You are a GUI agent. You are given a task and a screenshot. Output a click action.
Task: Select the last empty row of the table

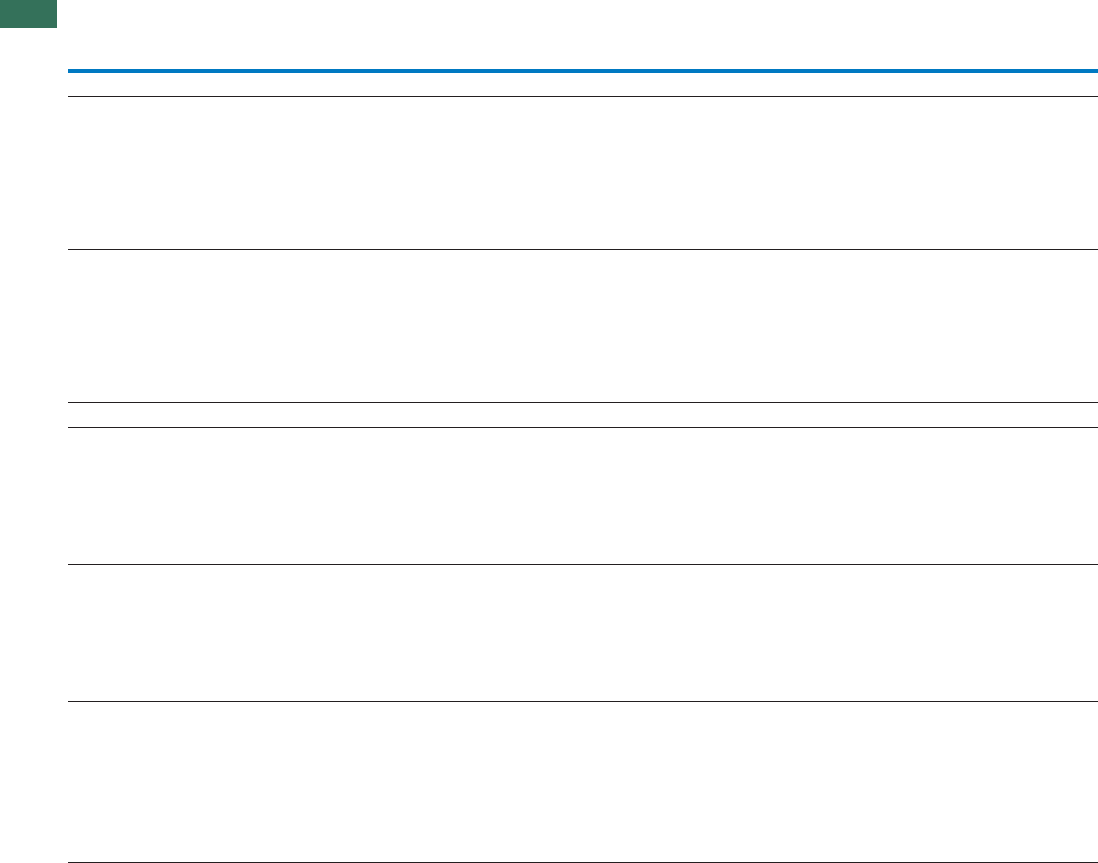pyautogui.click(x=582, y=781)
